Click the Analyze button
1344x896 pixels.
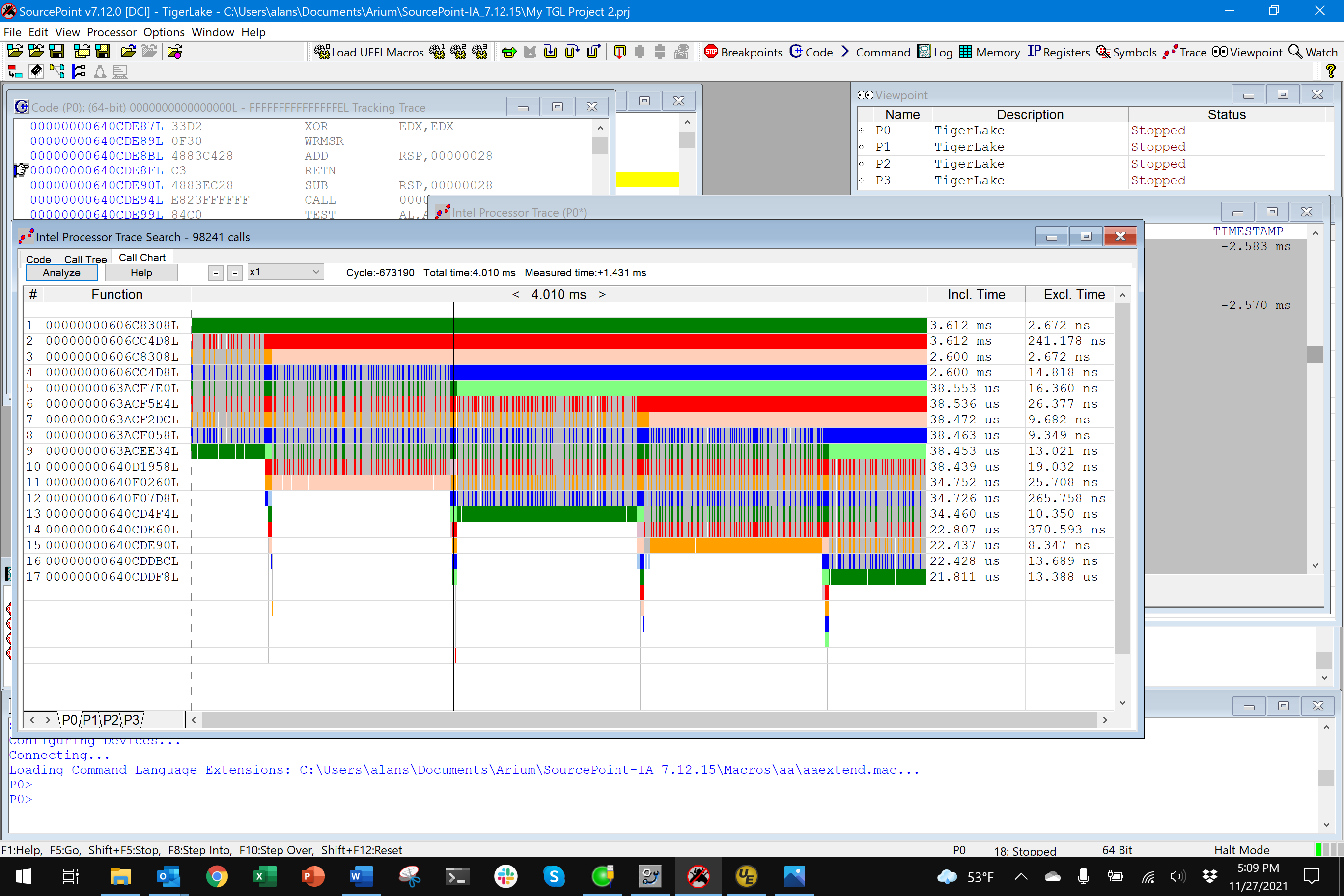[x=62, y=273]
